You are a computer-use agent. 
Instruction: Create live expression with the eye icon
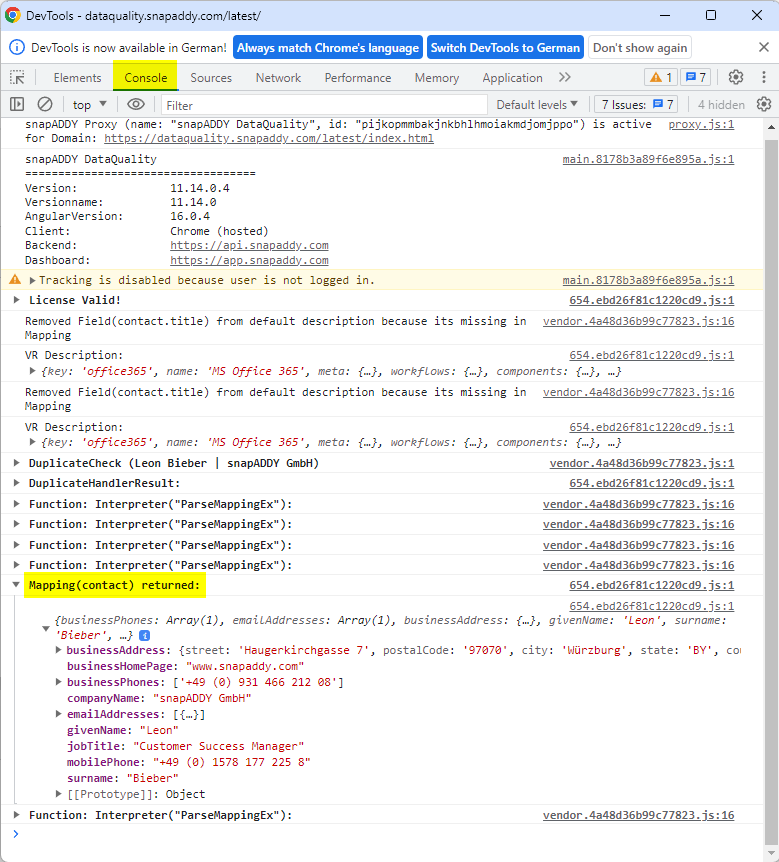[136, 104]
